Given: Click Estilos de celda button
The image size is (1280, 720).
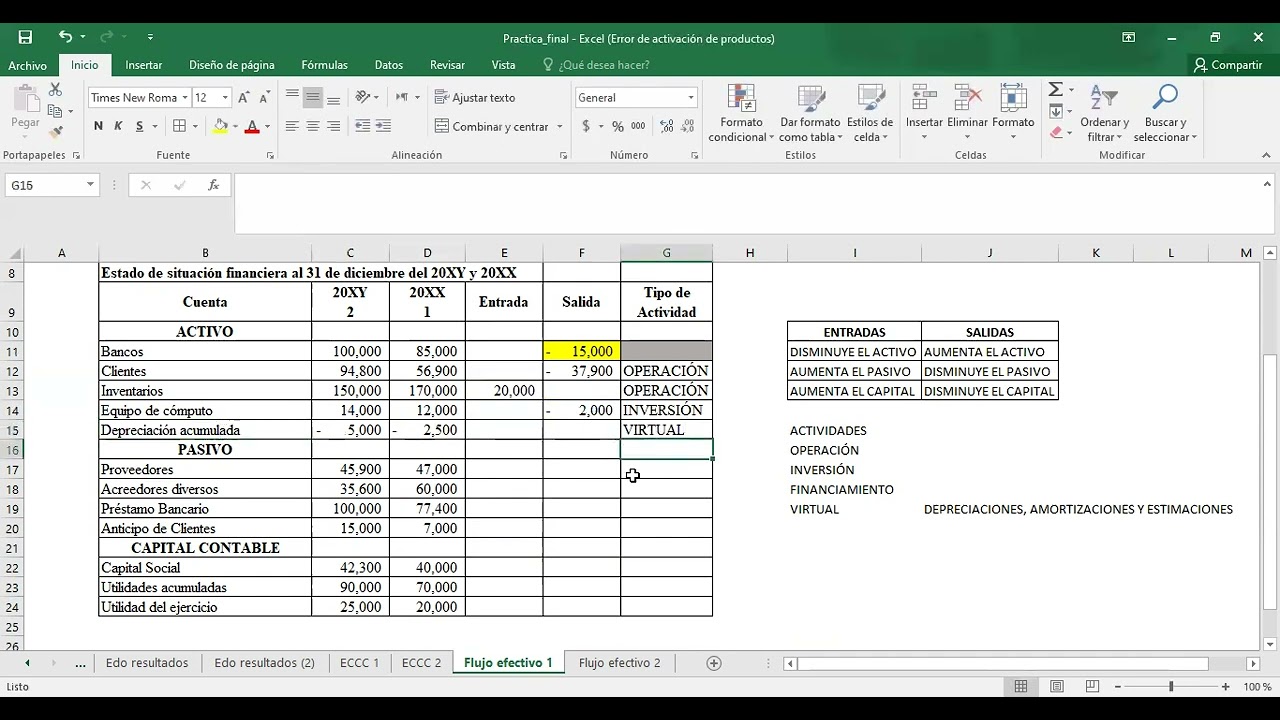Looking at the screenshot, I should (870, 113).
